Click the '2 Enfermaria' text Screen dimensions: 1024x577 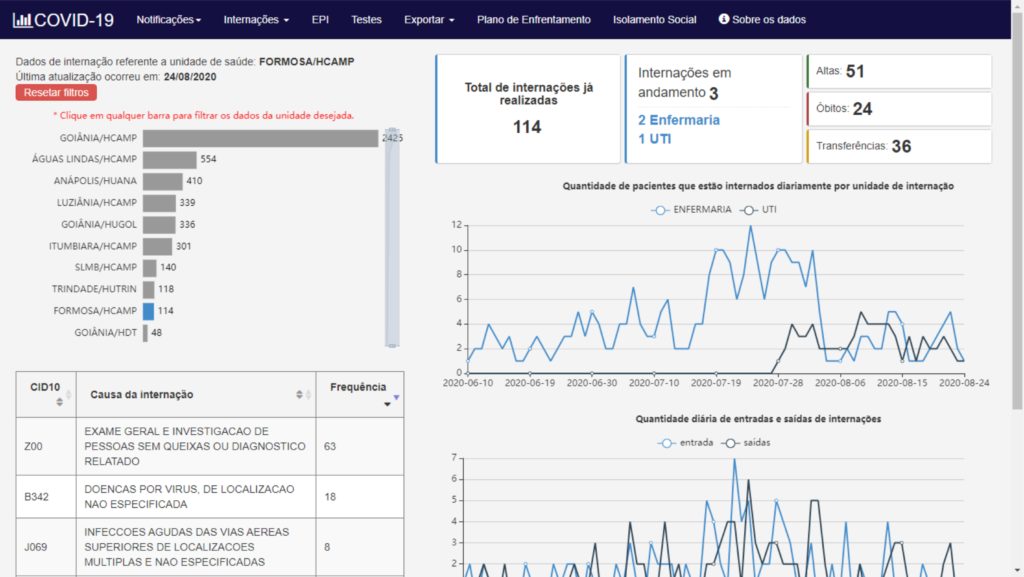pyautogui.click(x=679, y=120)
